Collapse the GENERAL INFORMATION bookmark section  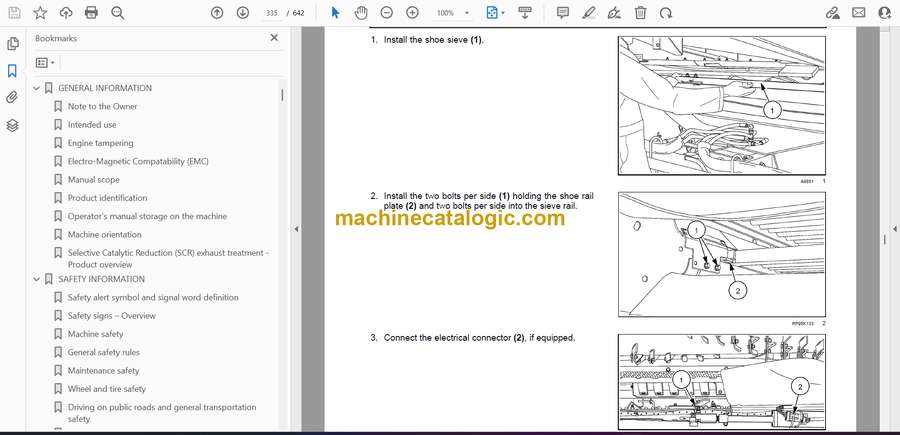tap(37, 88)
